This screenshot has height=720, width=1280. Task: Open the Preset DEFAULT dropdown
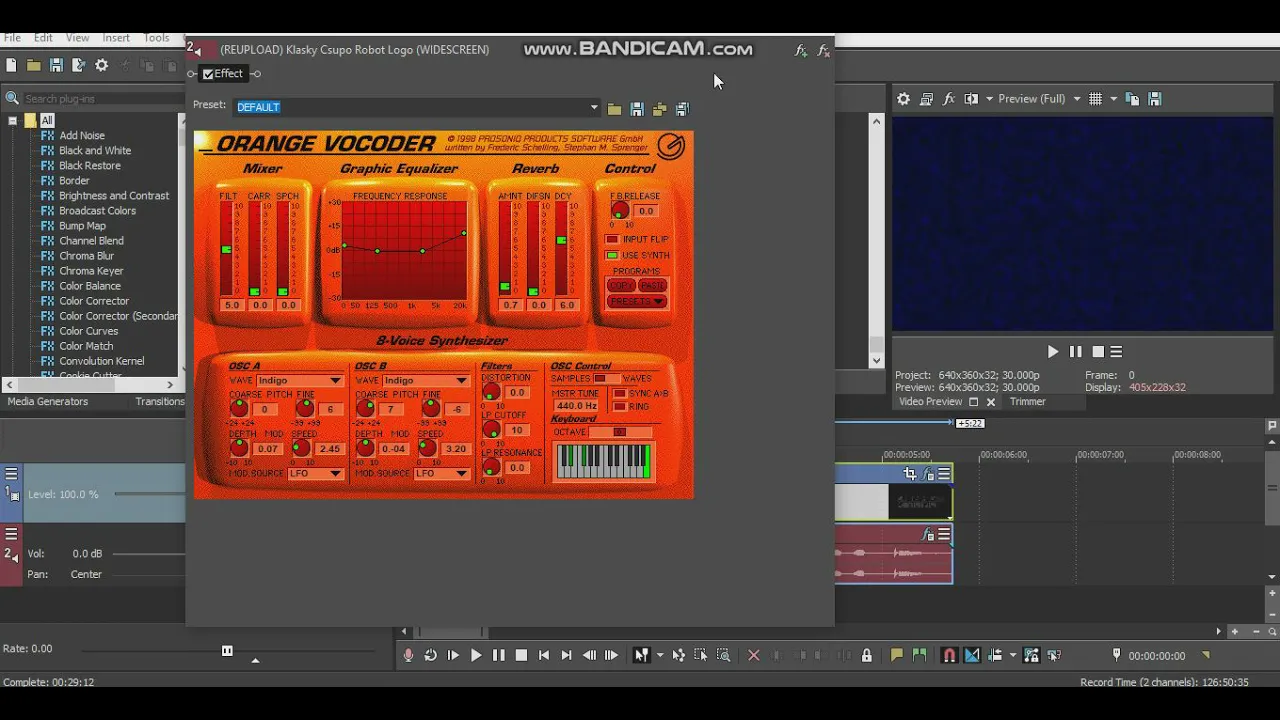[x=594, y=107]
